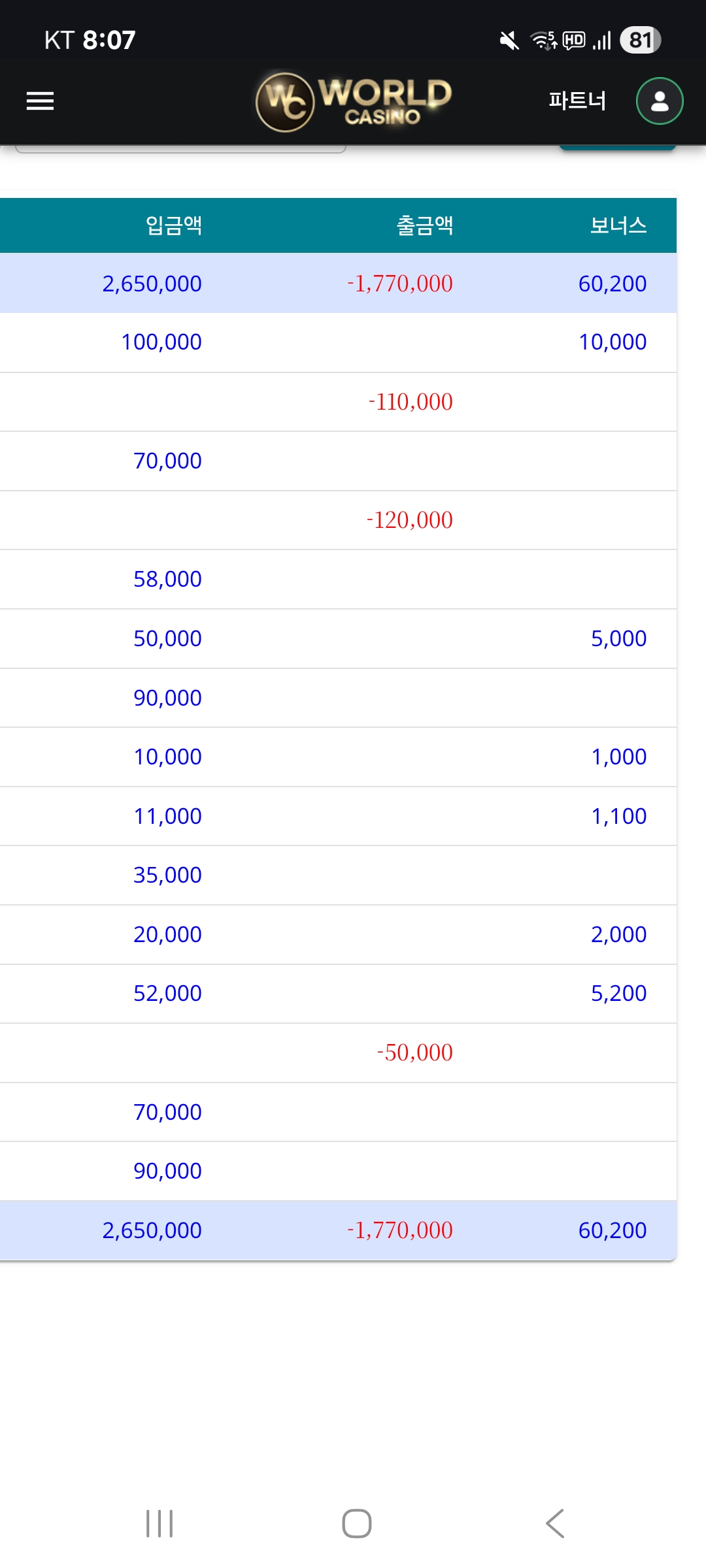706x1568 pixels.
Task: Select the 보너스 column header
Action: click(x=618, y=225)
